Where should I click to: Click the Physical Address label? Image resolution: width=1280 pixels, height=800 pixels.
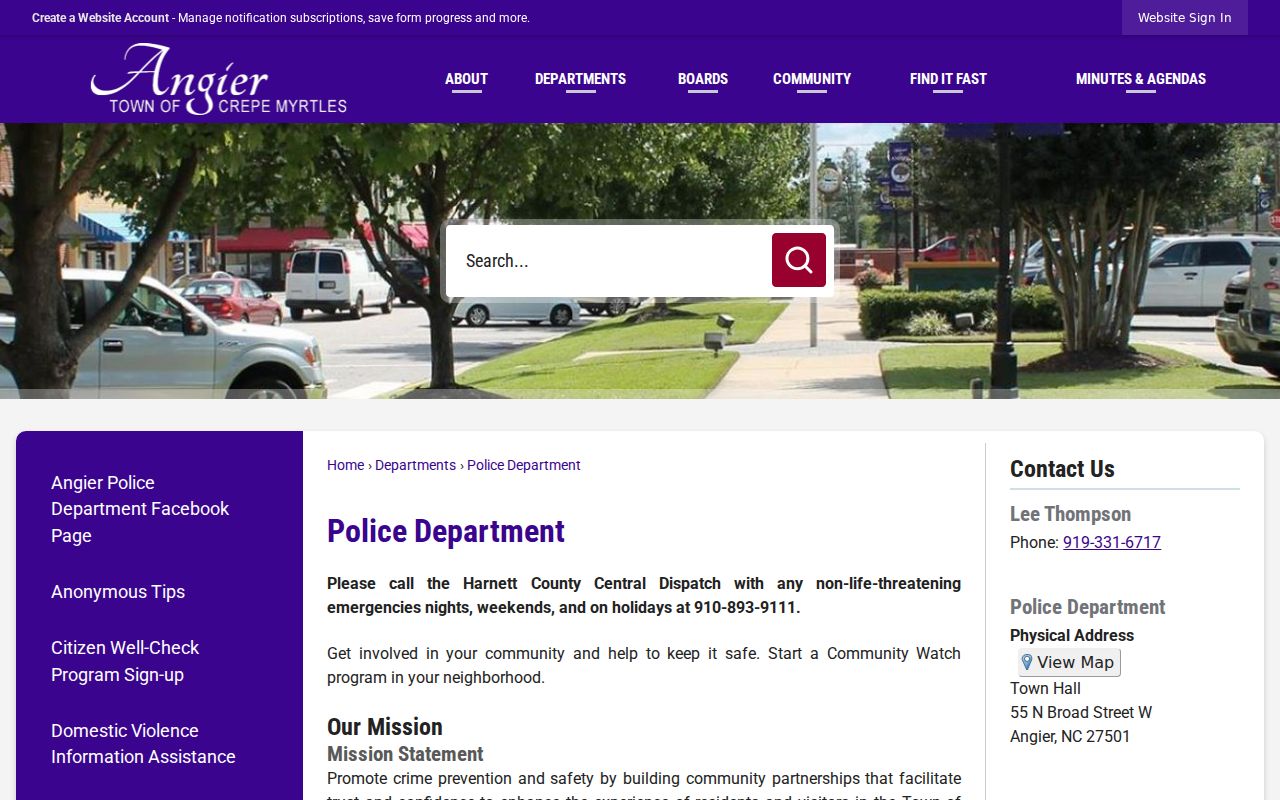(x=1072, y=635)
